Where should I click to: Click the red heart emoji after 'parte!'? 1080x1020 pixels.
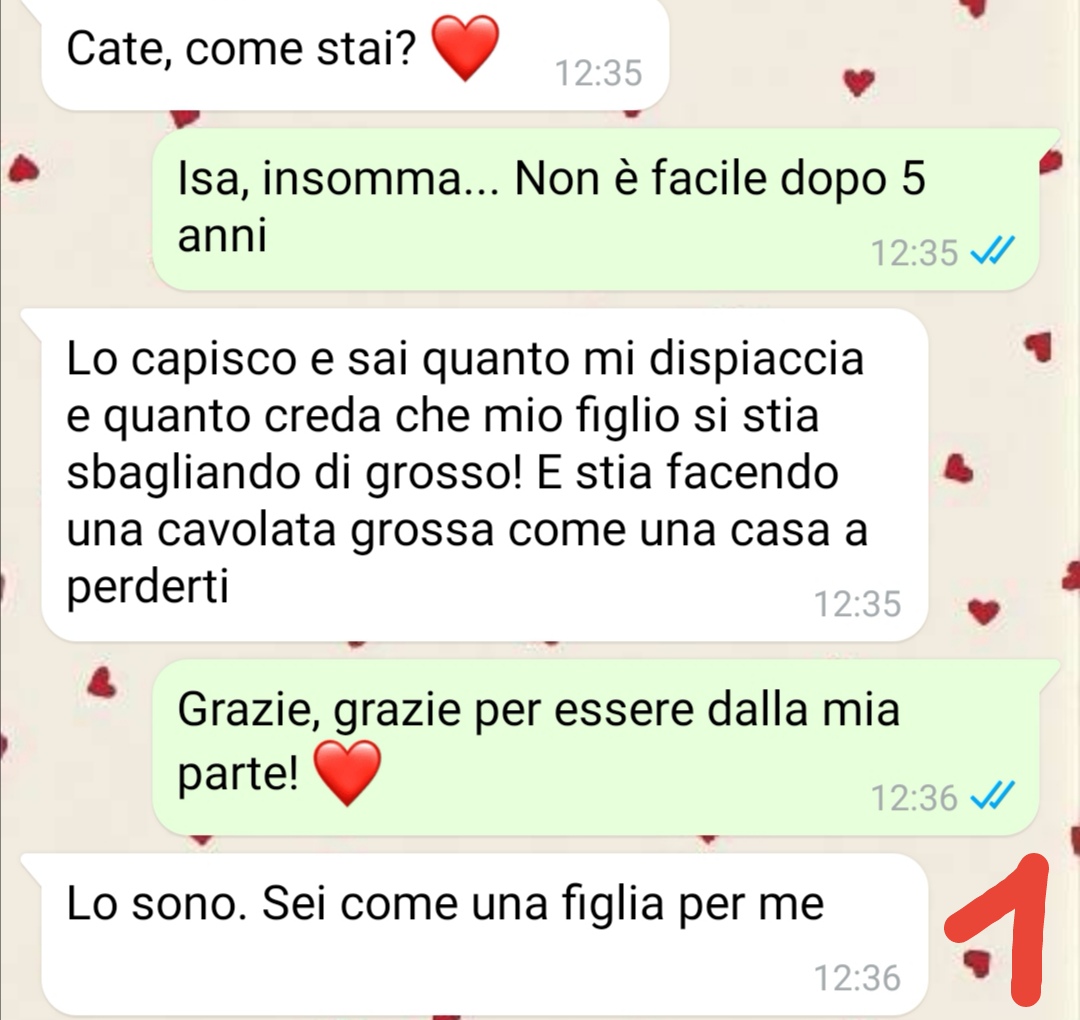(x=347, y=773)
